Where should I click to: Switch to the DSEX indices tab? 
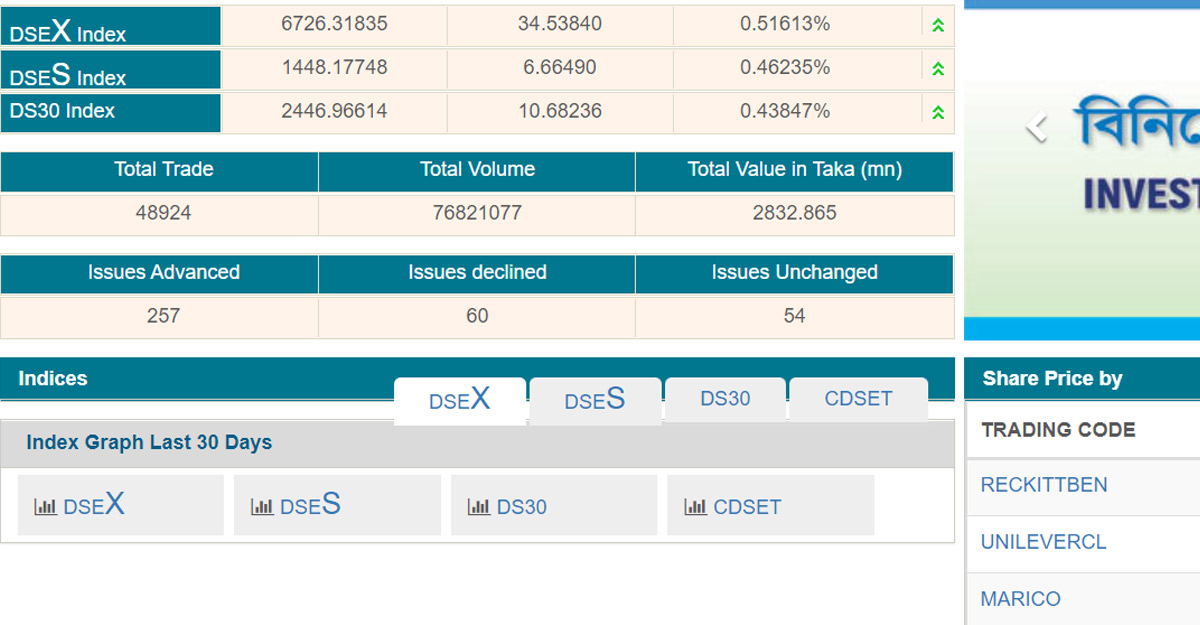tap(460, 400)
